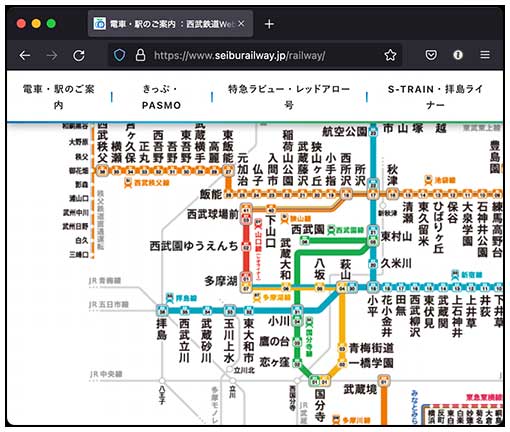
Task: Click 武蔵砂川 station label
Action: [206, 340]
